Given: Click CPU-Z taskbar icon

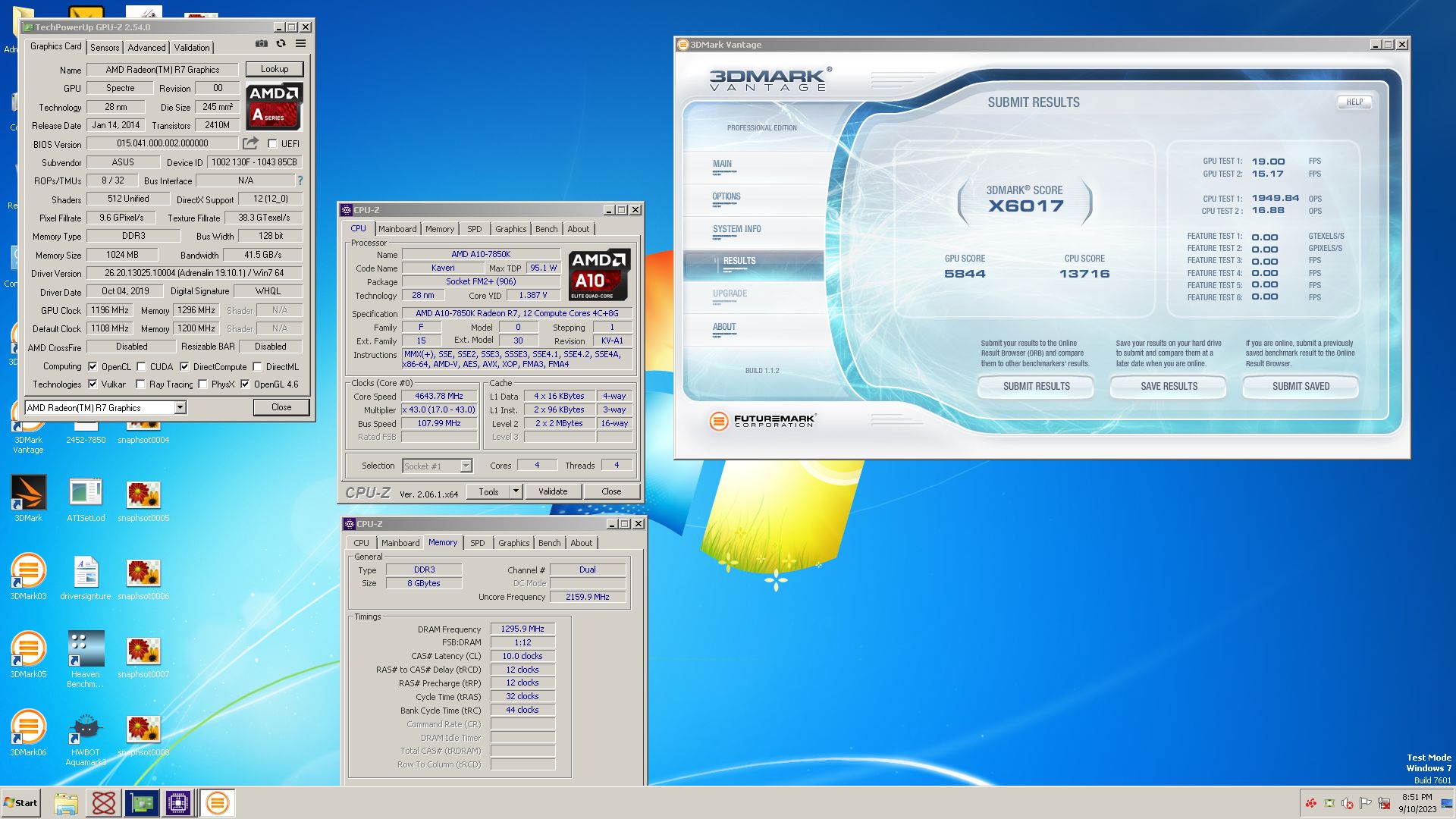Looking at the screenshot, I should (178, 803).
